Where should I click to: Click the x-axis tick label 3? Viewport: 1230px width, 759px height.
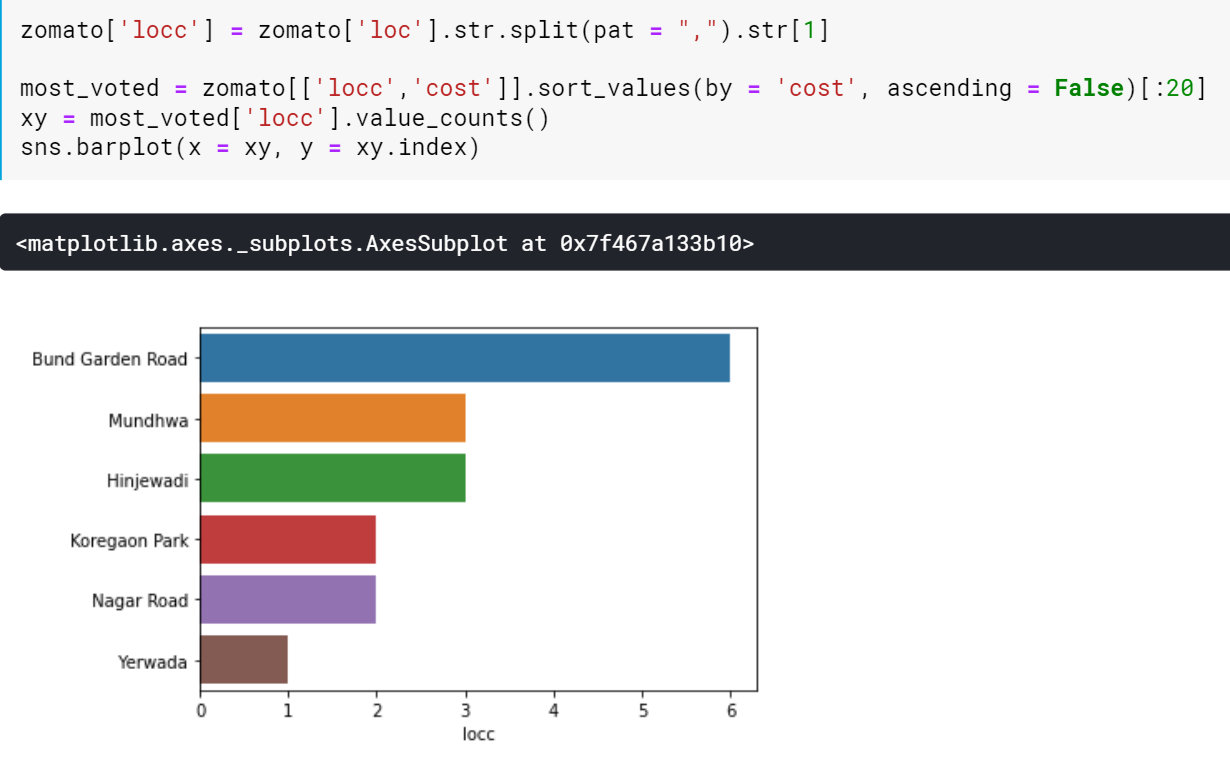pos(465,711)
